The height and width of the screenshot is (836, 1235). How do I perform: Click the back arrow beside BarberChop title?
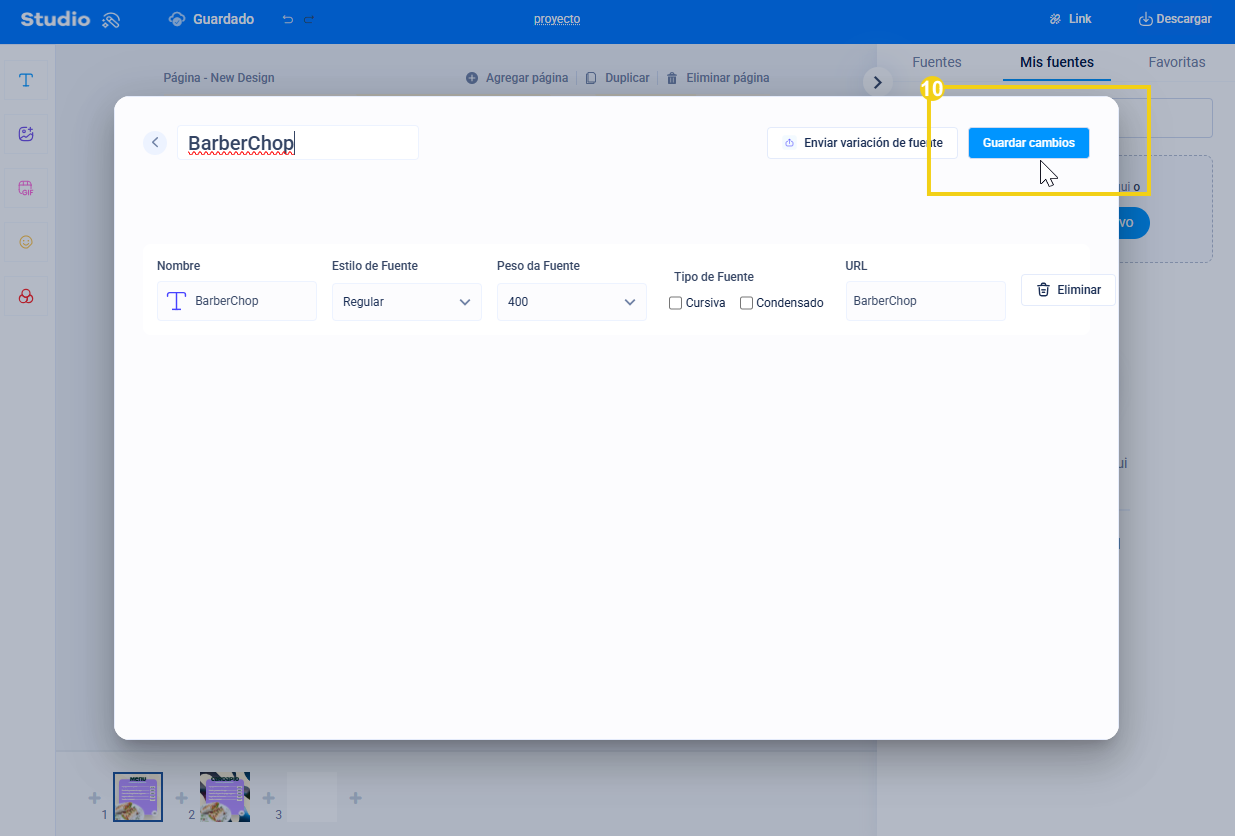point(154,142)
